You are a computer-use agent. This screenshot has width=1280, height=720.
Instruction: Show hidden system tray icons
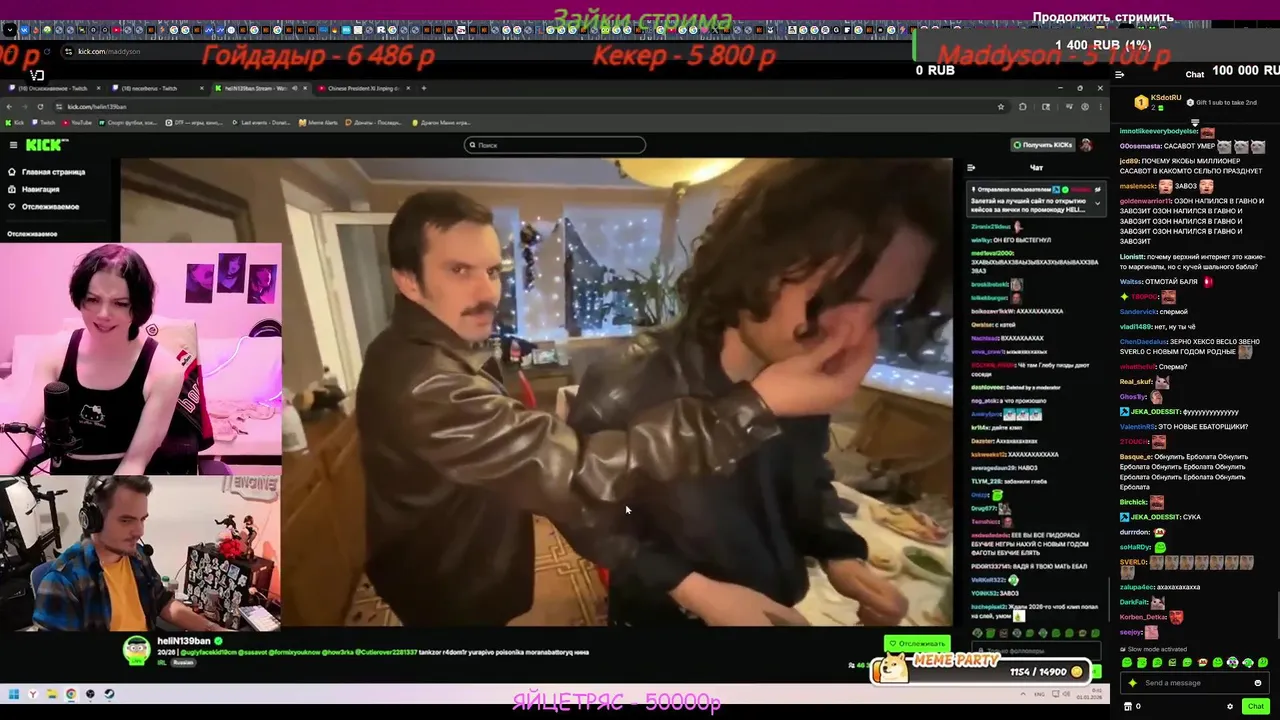pos(1021,694)
